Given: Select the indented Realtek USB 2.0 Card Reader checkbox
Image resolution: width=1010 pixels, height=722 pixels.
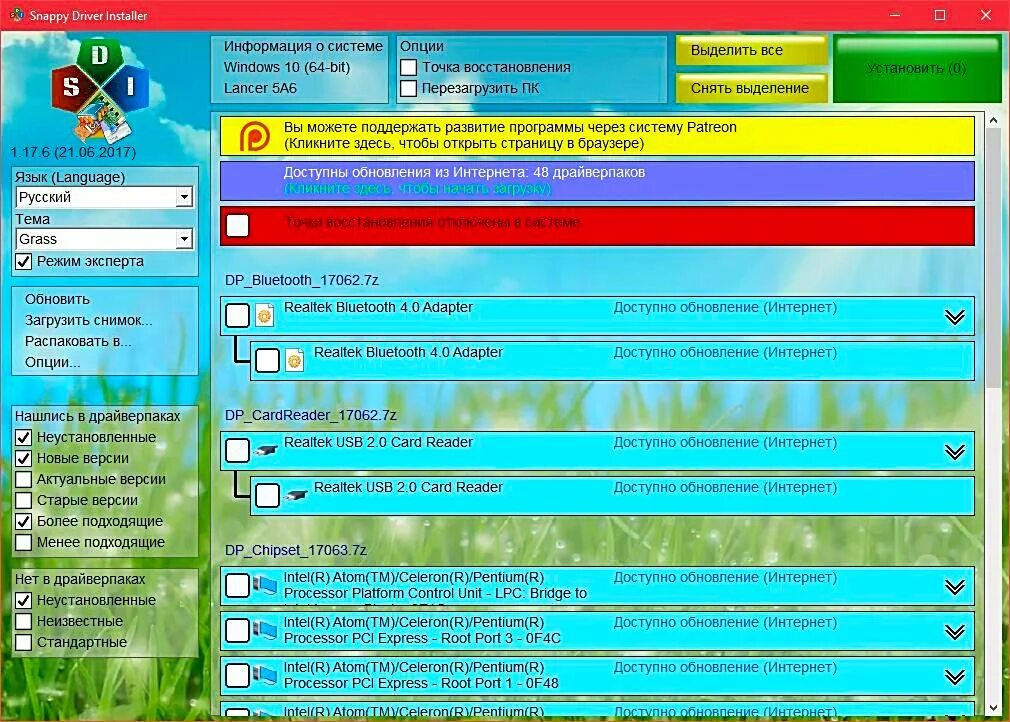Looking at the screenshot, I should point(267,495).
